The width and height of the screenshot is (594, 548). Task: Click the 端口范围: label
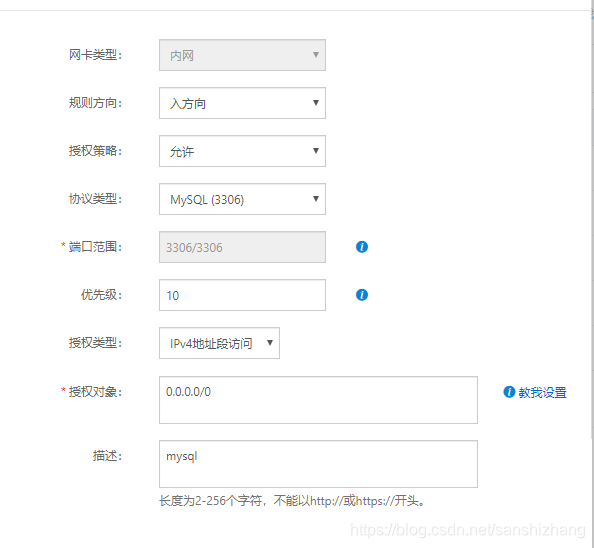click(95, 247)
